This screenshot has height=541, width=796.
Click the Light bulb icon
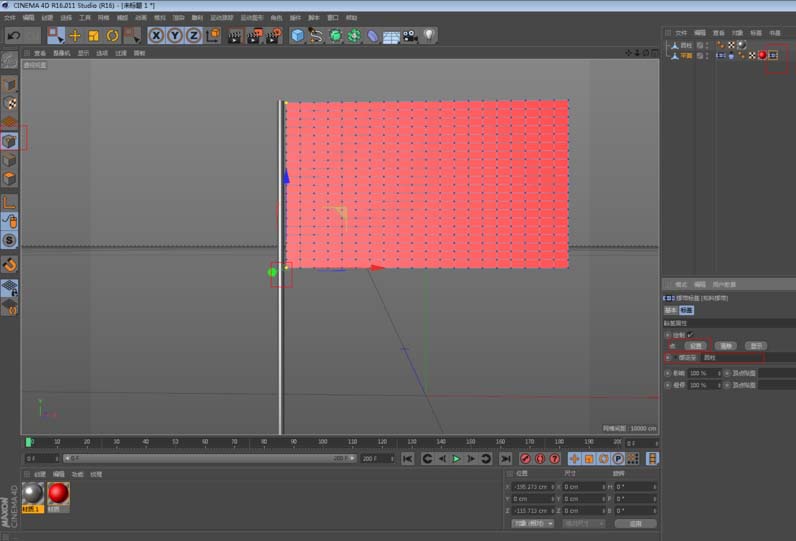click(429, 35)
